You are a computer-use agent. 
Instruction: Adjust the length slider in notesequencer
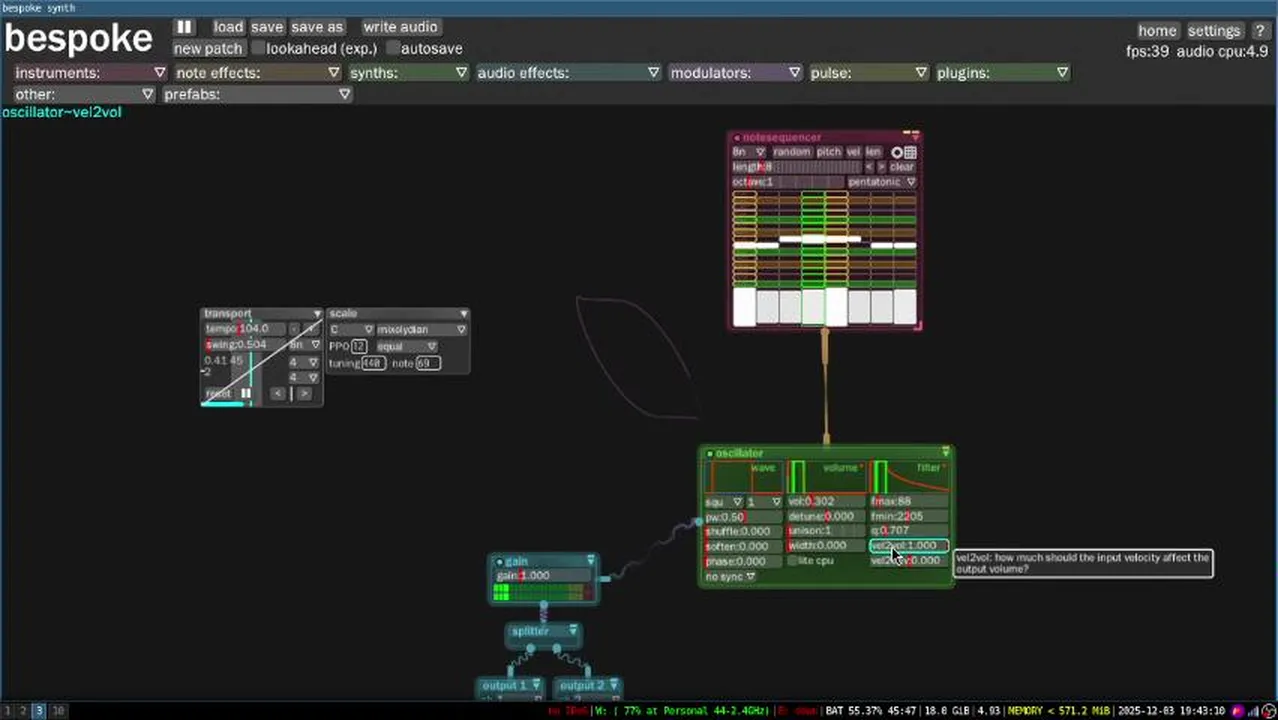[795, 167]
